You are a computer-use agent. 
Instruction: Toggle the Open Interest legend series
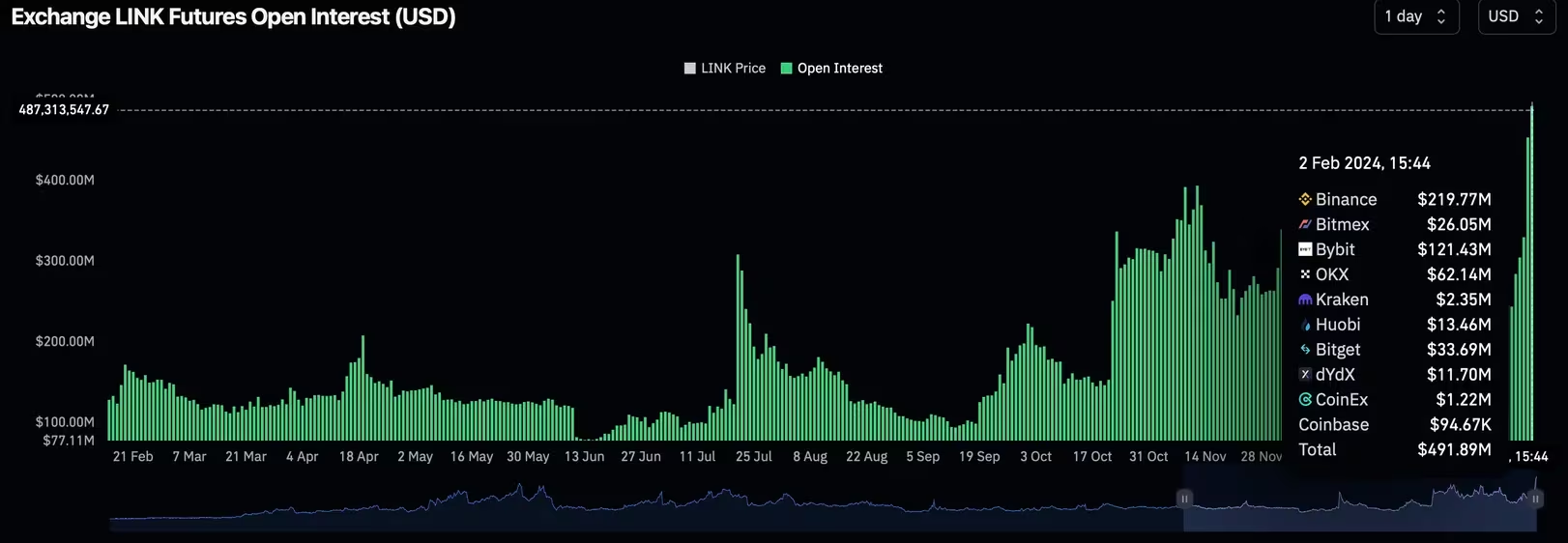point(831,69)
